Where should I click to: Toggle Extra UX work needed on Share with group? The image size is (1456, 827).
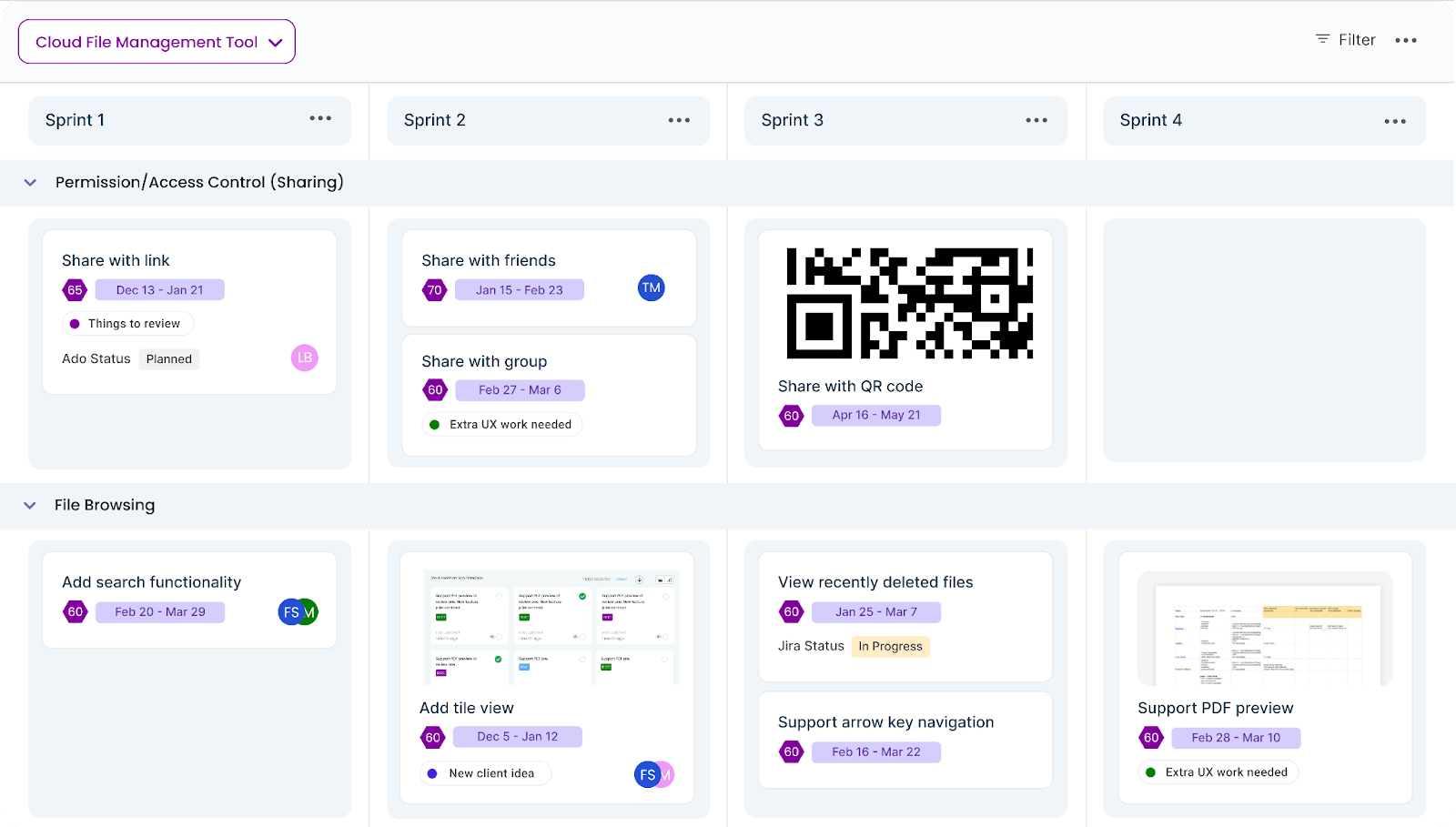coord(501,424)
